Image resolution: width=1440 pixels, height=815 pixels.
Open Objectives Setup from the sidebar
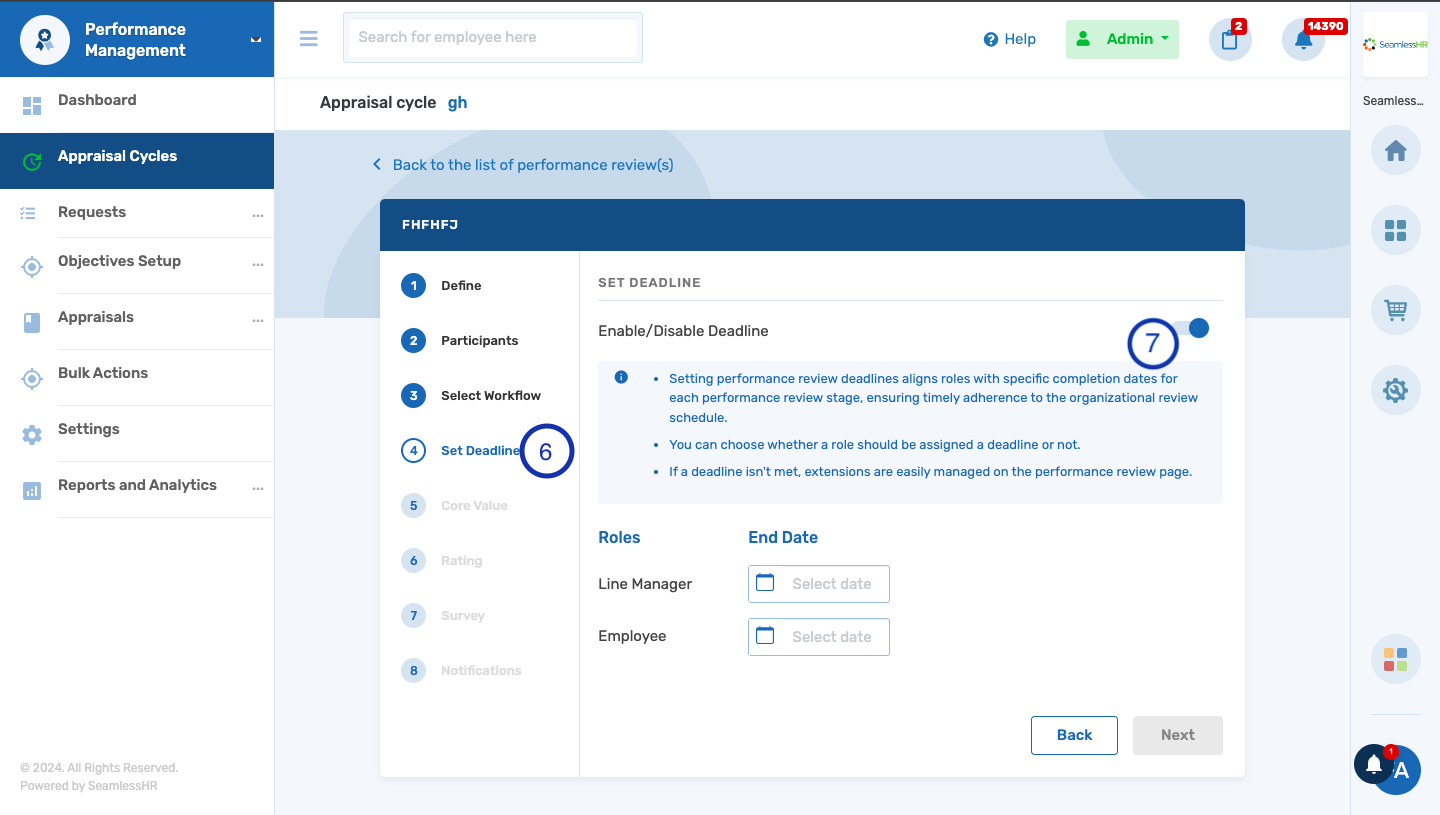(x=119, y=261)
